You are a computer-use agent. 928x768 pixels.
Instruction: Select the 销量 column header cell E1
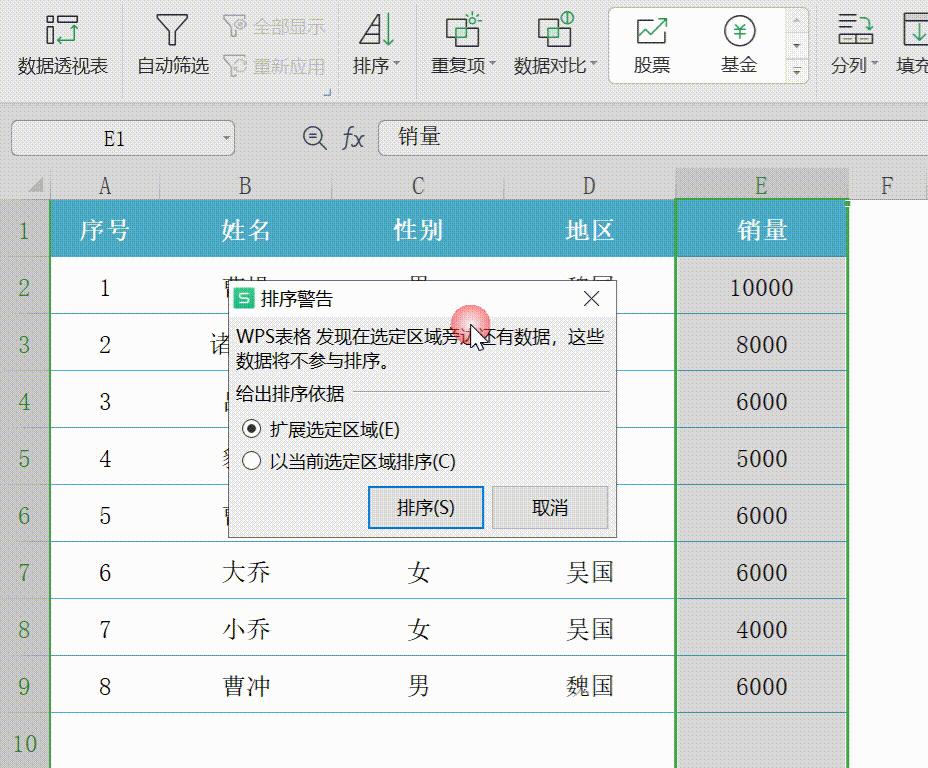(761, 230)
